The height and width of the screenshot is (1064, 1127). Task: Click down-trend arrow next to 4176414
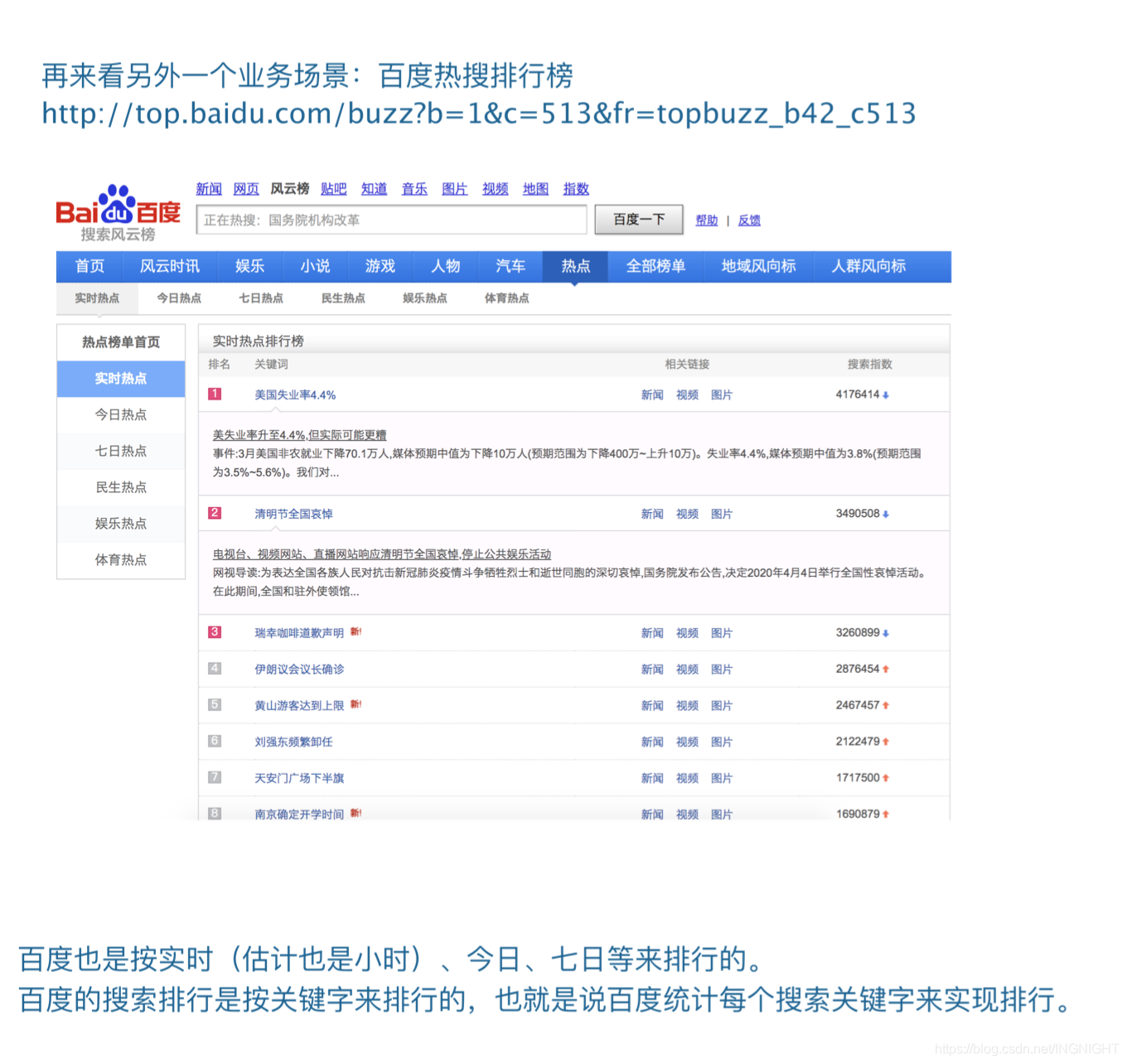click(886, 395)
